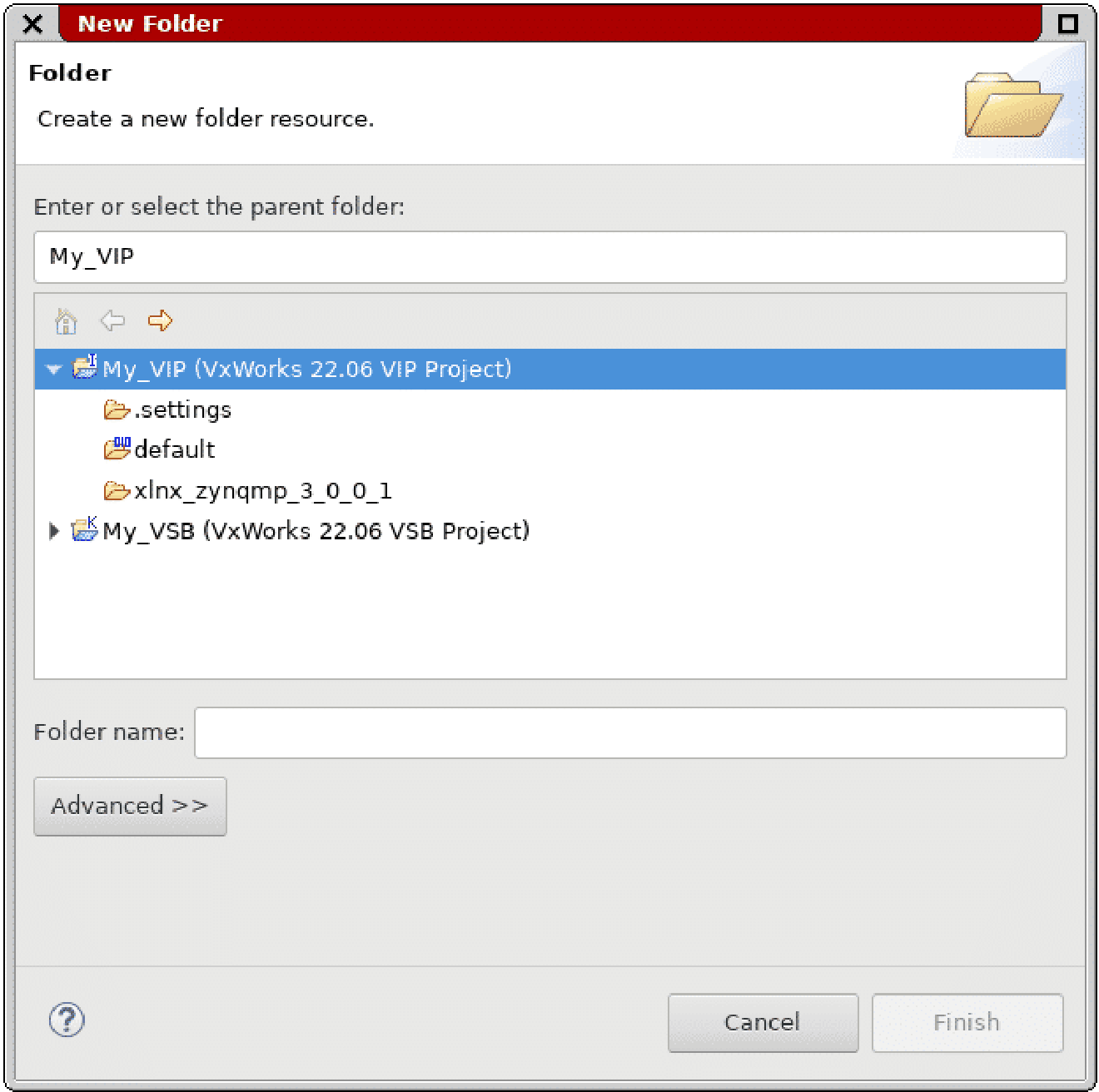Viewport: 1099px width, 1092px height.
Task: Click inside the Folder name field
Action: [629, 732]
